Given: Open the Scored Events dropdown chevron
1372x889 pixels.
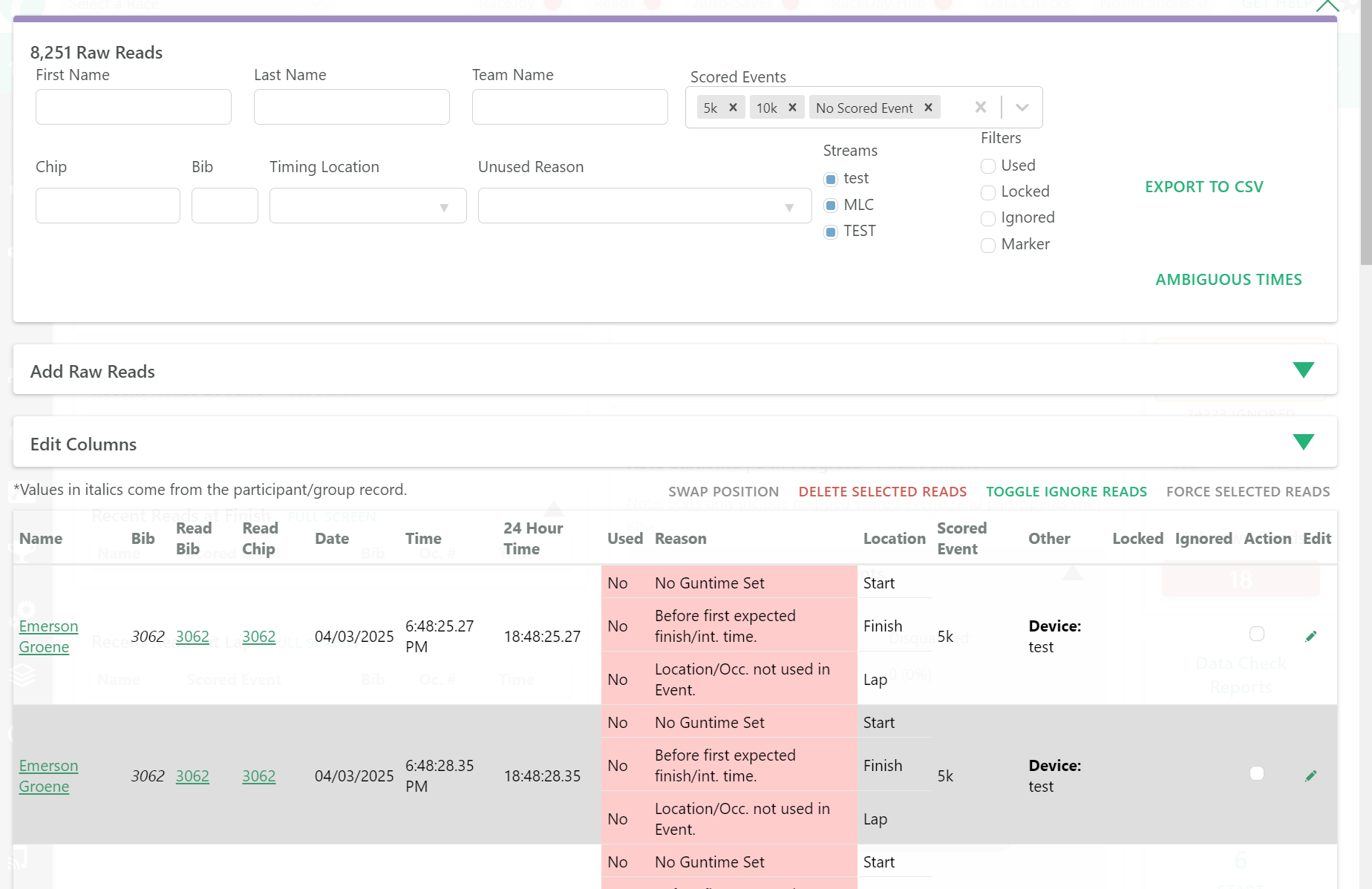Looking at the screenshot, I should [x=1022, y=108].
